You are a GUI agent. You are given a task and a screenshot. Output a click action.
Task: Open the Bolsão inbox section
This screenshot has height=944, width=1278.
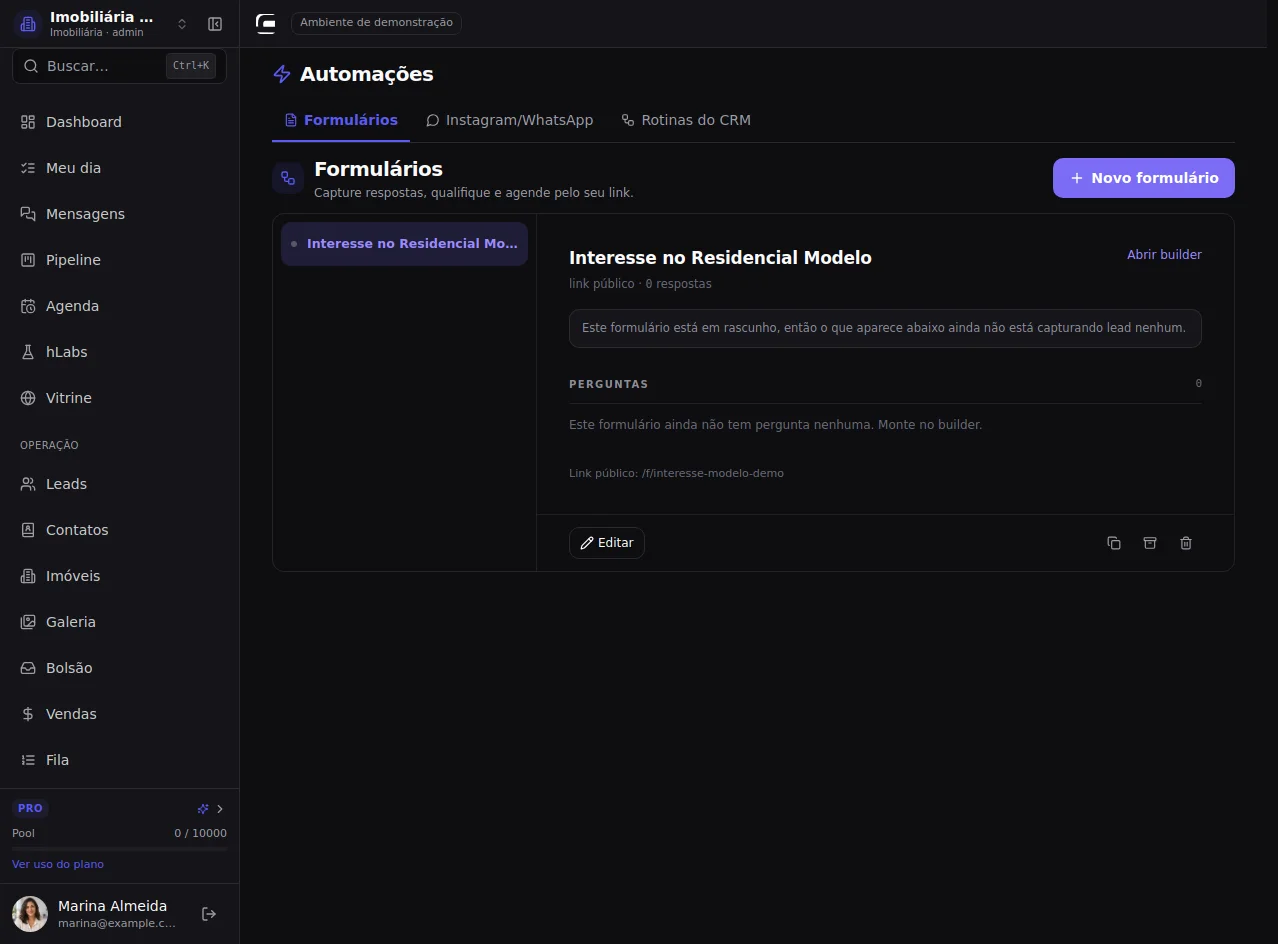pyautogui.click(x=120, y=668)
